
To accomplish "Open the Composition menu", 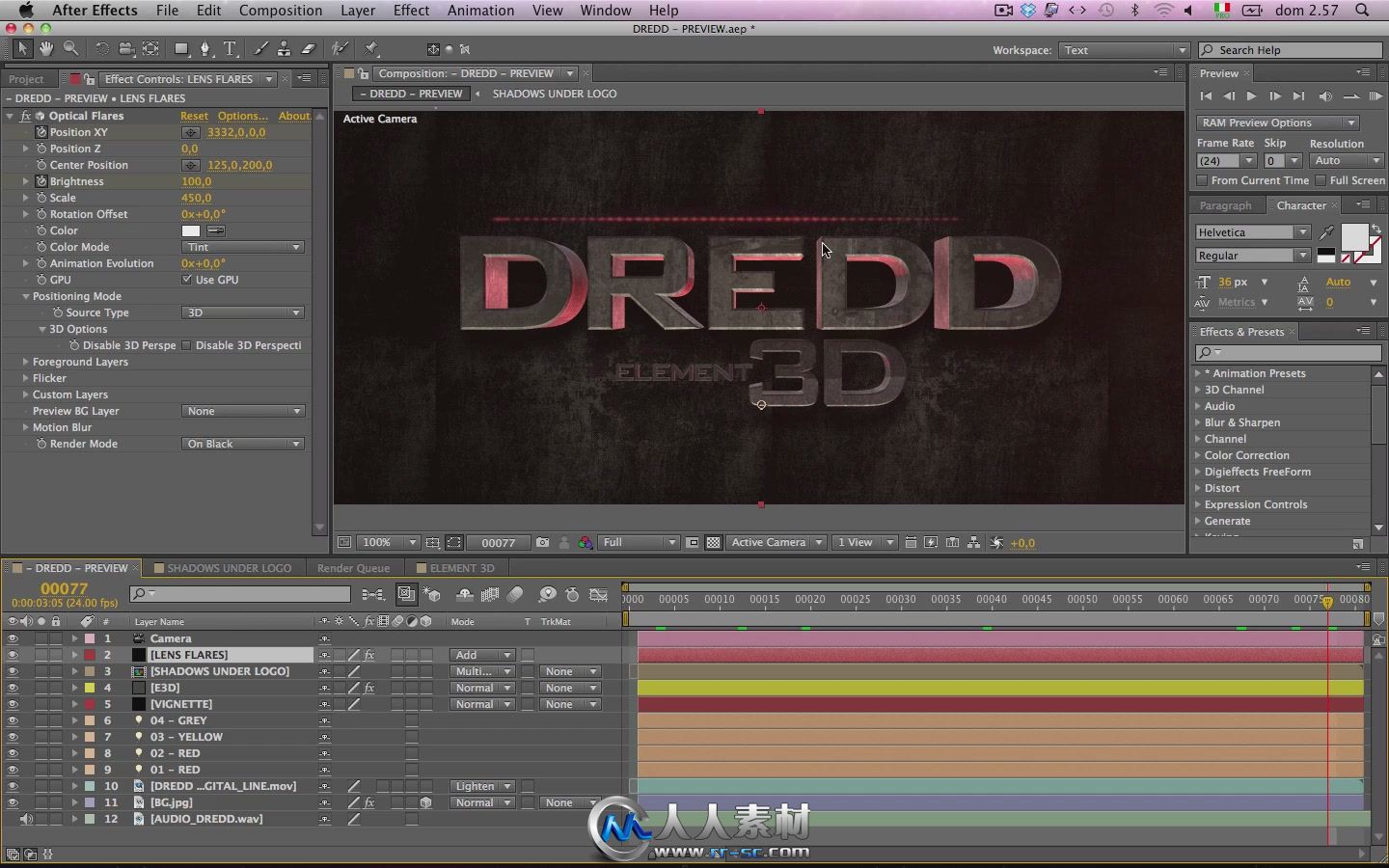I will click(x=281, y=10).
